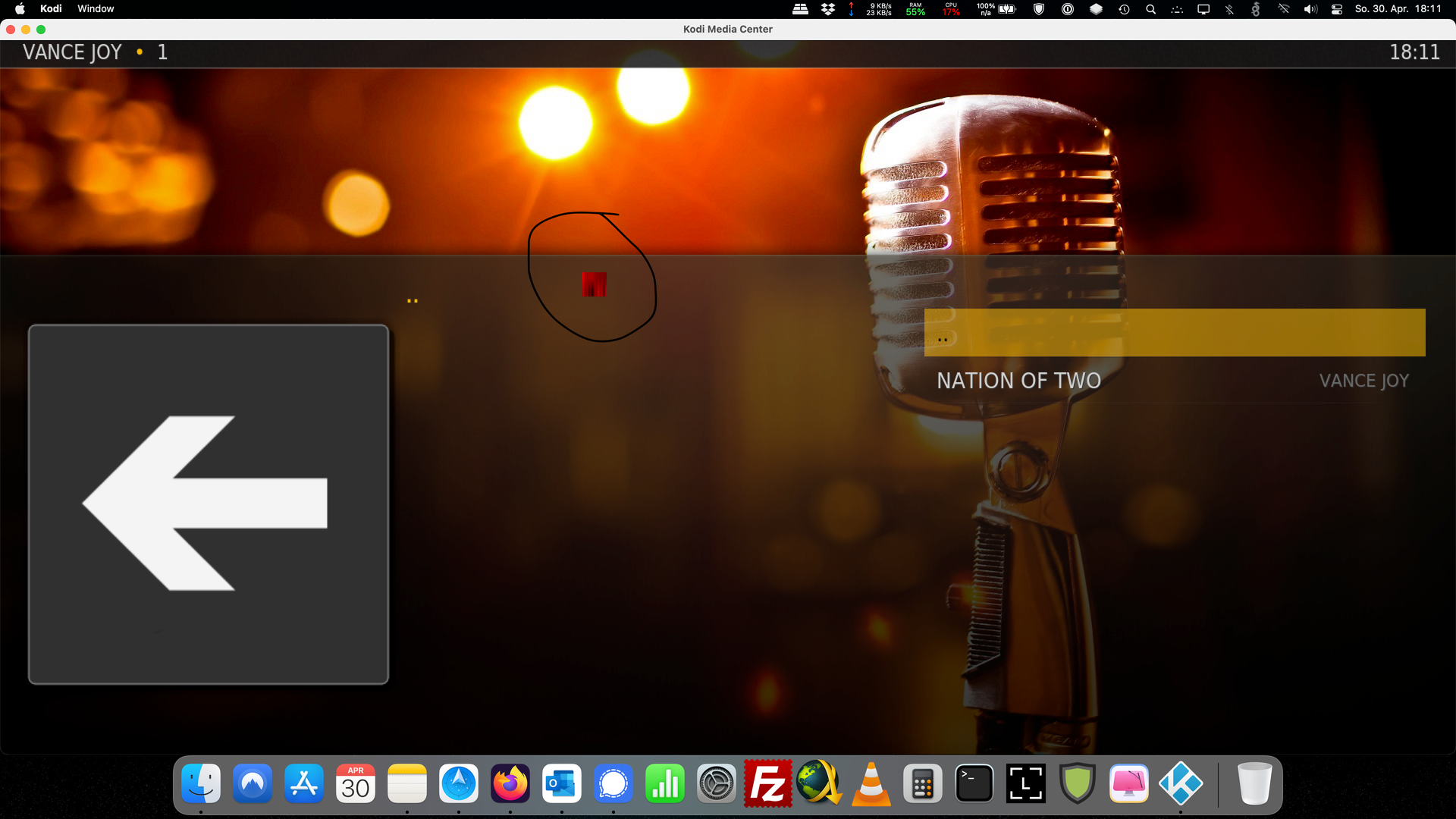Click the VANCE JOY artist label in the list
Image resolution: width=1456 pixels, height=819 pixels.
pyautogui.click(x=1363, y=381)
